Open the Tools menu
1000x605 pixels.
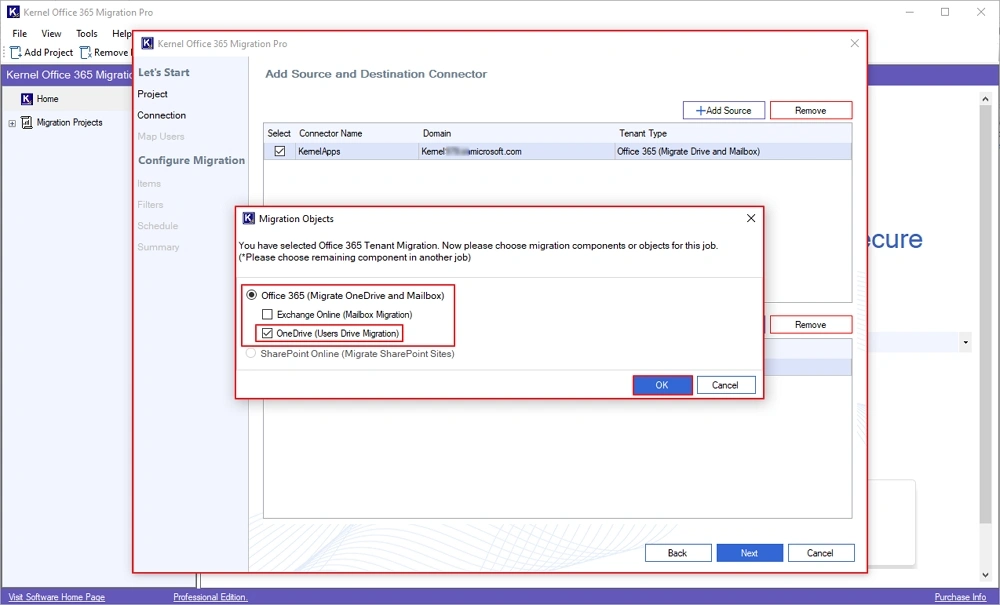[x=86, y=33]
